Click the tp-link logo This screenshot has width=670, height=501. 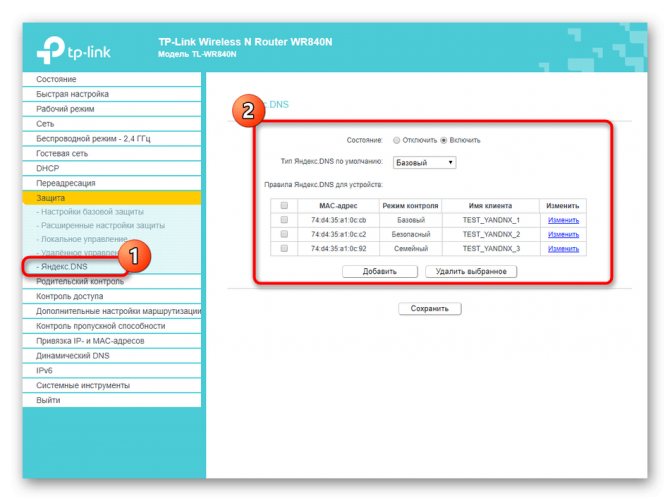(x=73, y=50)
